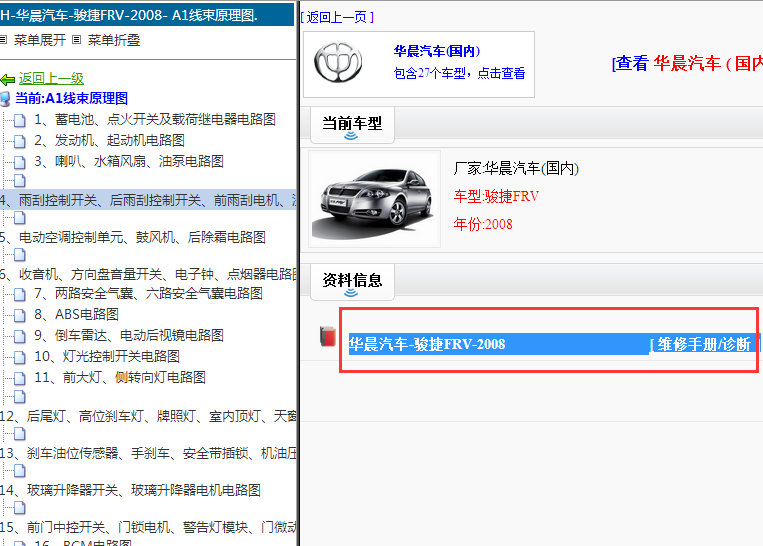Click the shield icon beside 当前:A1线束原理图
Screen dimensions: 763x546
pos(5,99)
